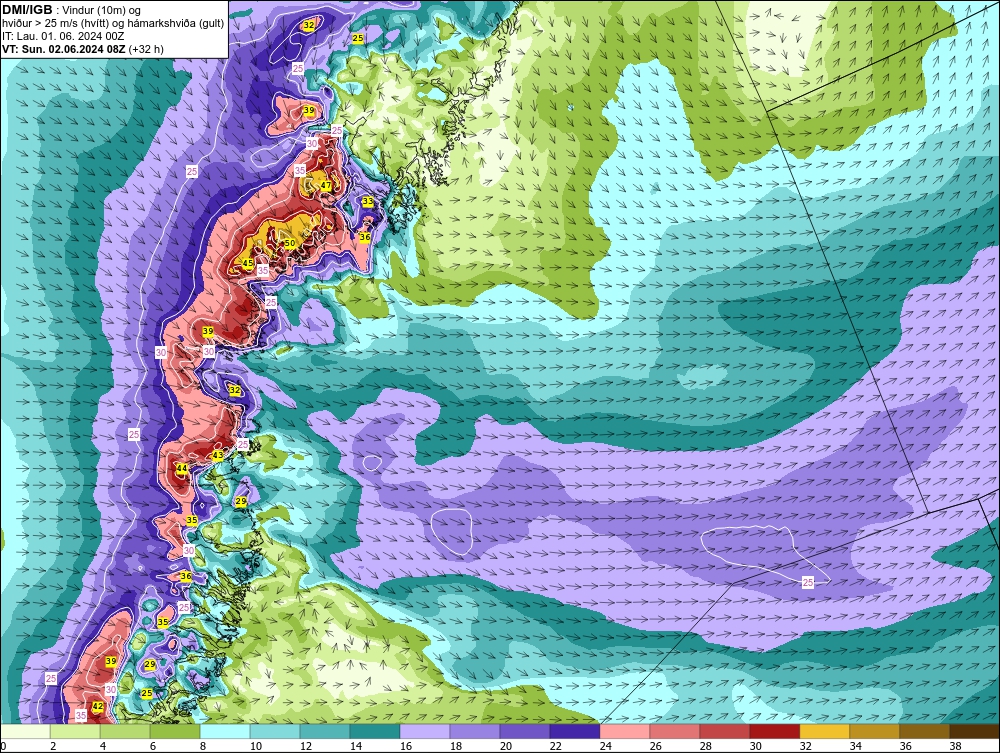Select the initial time 'IT: Lau. 01. 06. 2024 00Z'
1000x753 pixels.
point(63,36)
